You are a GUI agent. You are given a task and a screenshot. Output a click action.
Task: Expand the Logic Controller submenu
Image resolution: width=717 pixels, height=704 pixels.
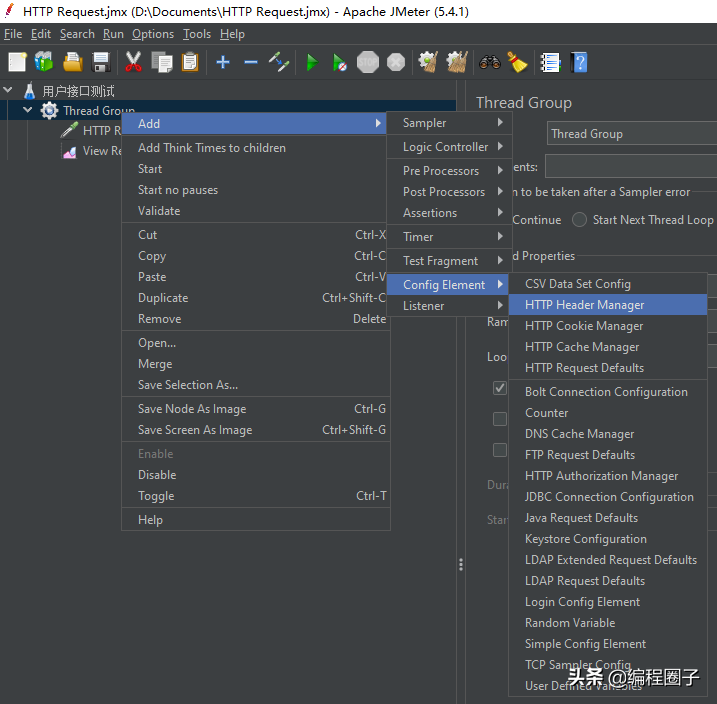click(x=449, y=147)
